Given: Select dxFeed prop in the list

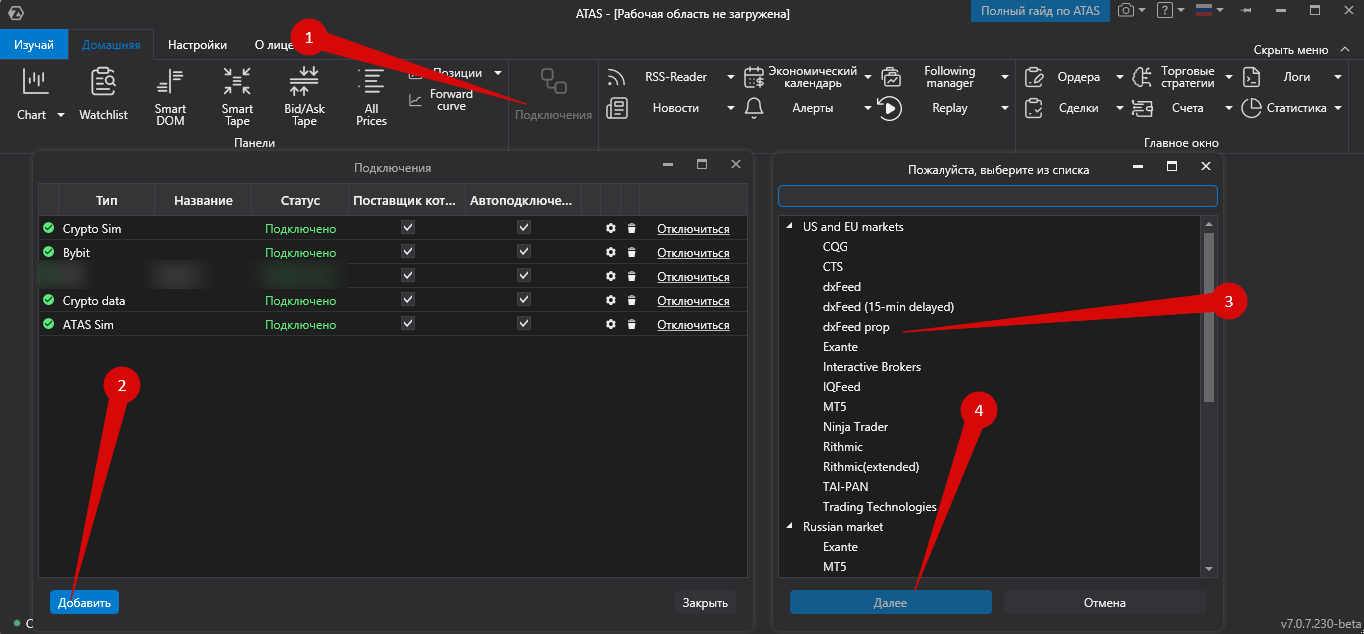Looking at the screenshot, I should click(x=856, y=327).
